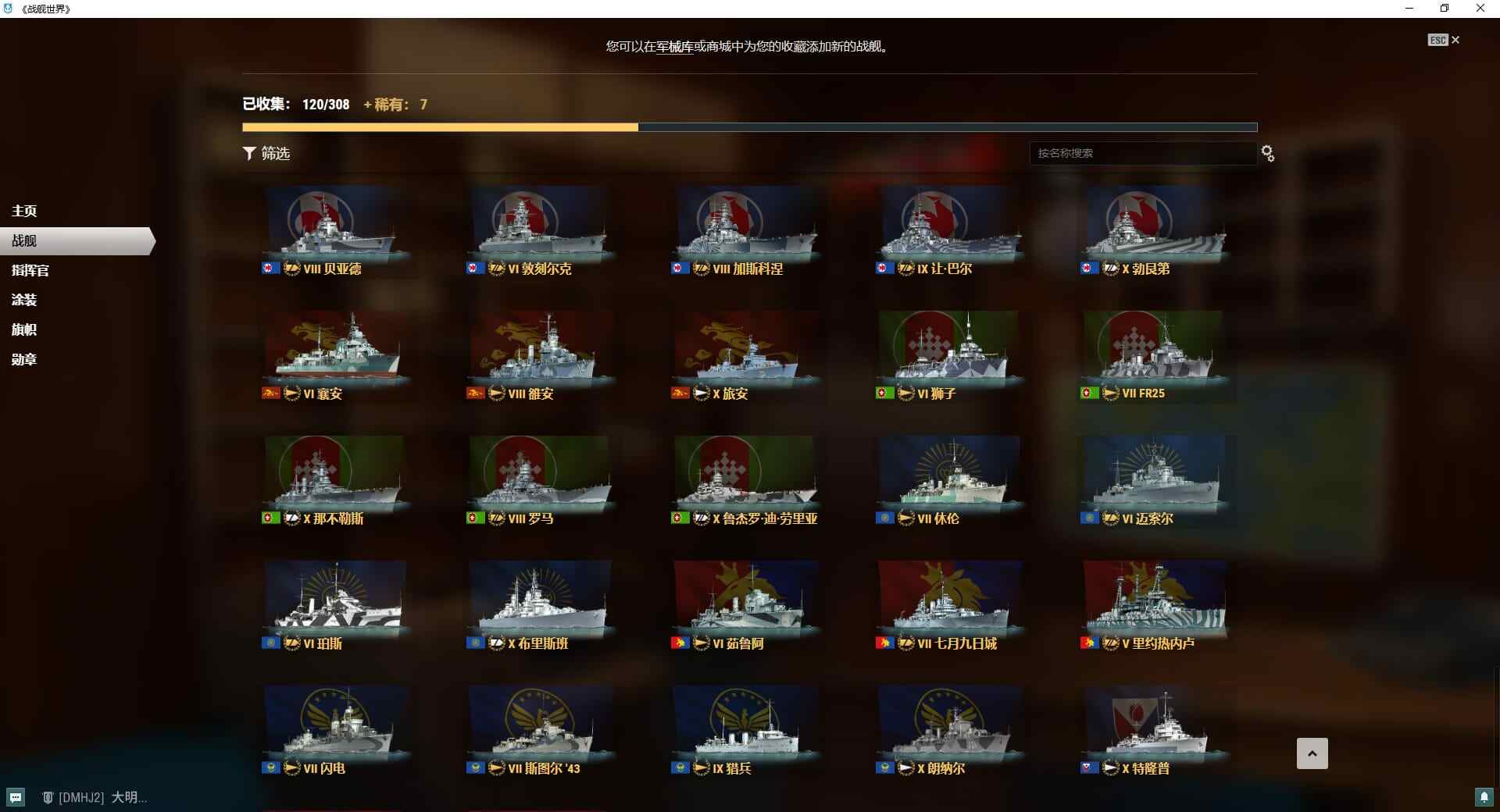Follow the 军械库 armory link
Screen dimensions: 1500x812
(675, 47)
